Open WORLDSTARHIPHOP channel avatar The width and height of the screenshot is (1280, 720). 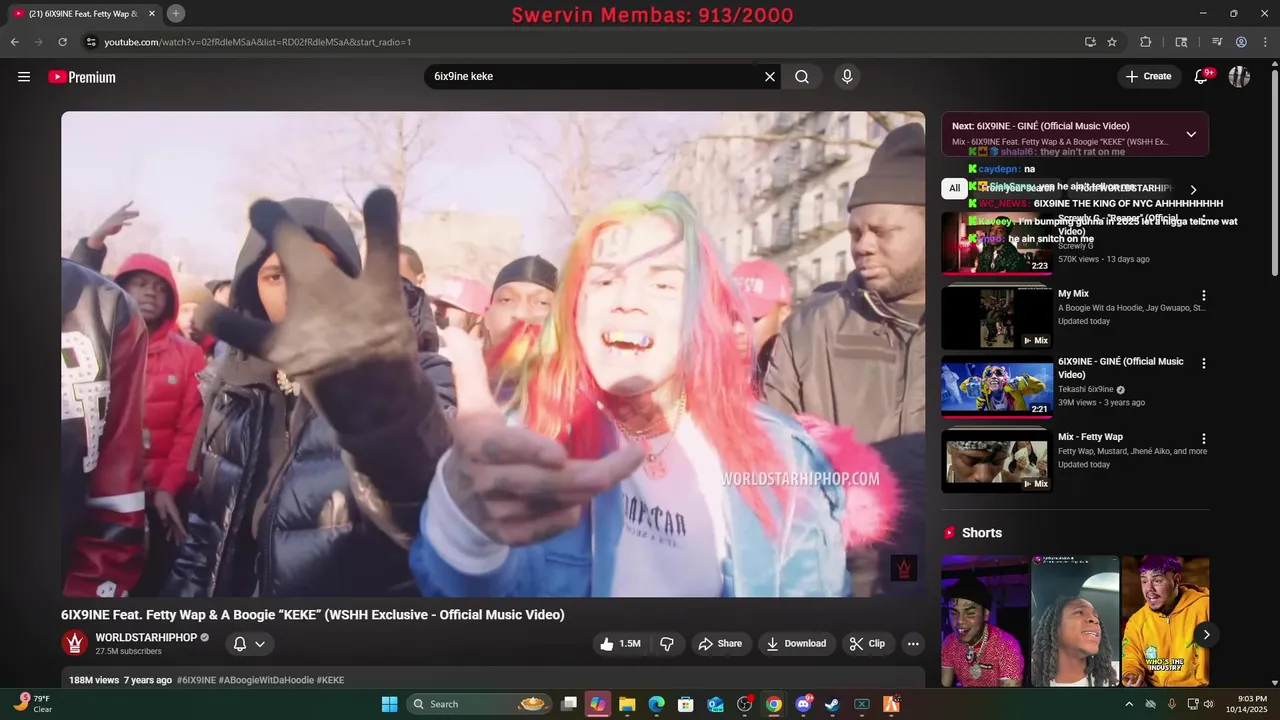(74, 643)
